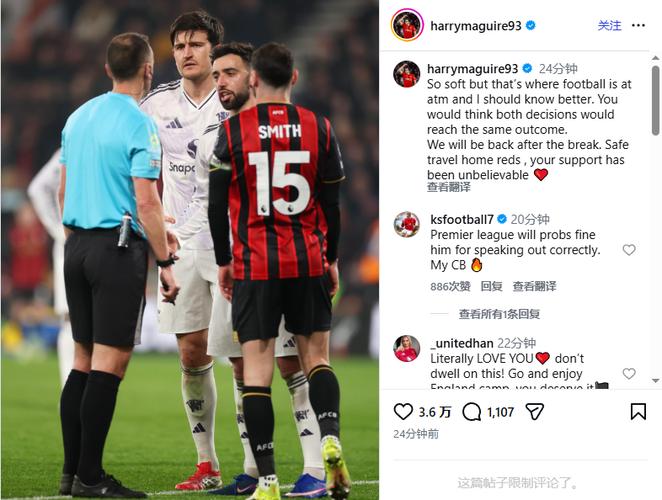Open the three-dot more options menu

coord(638,26)
